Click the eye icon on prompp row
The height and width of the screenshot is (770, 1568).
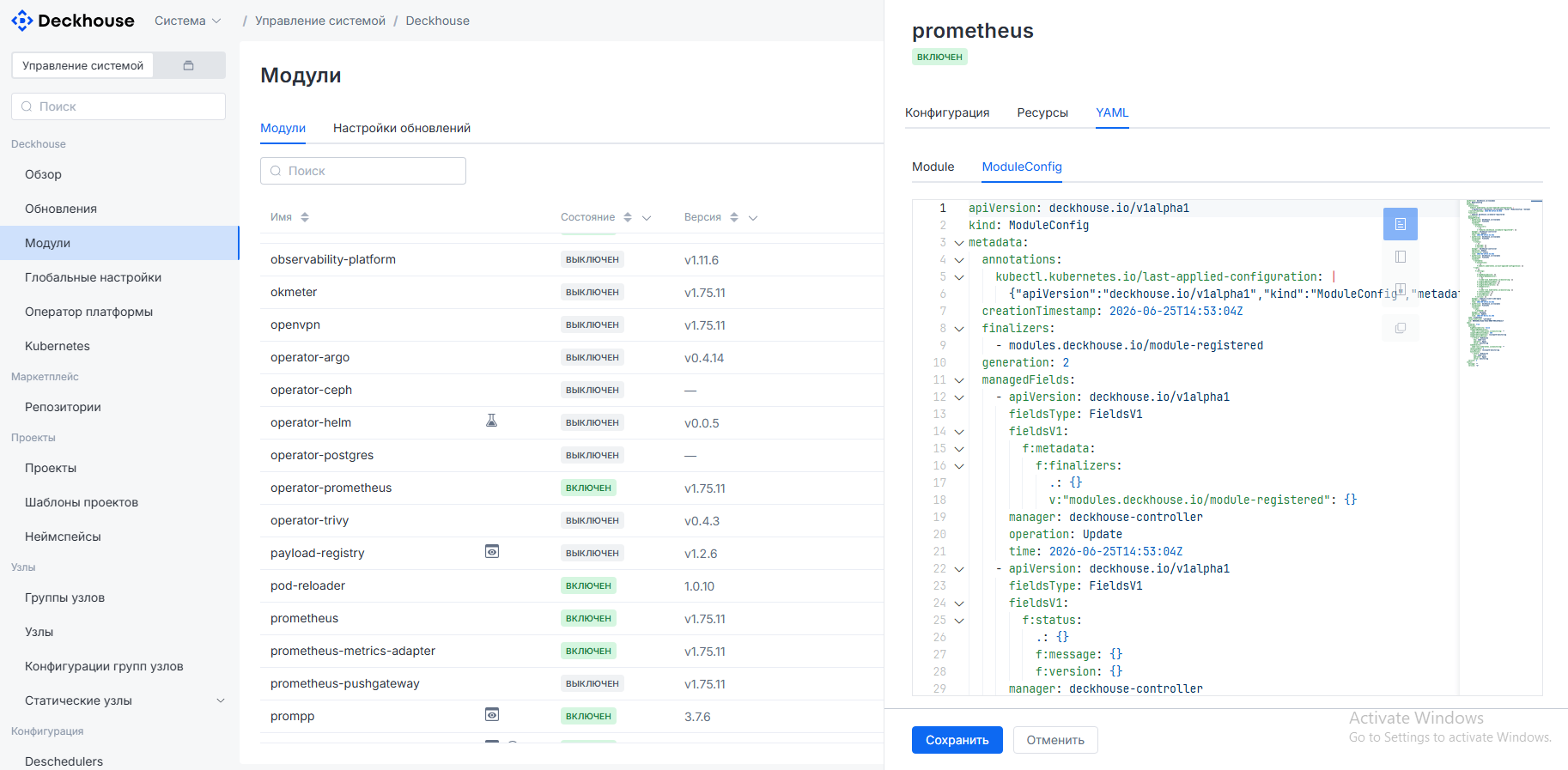click(492, 714)
